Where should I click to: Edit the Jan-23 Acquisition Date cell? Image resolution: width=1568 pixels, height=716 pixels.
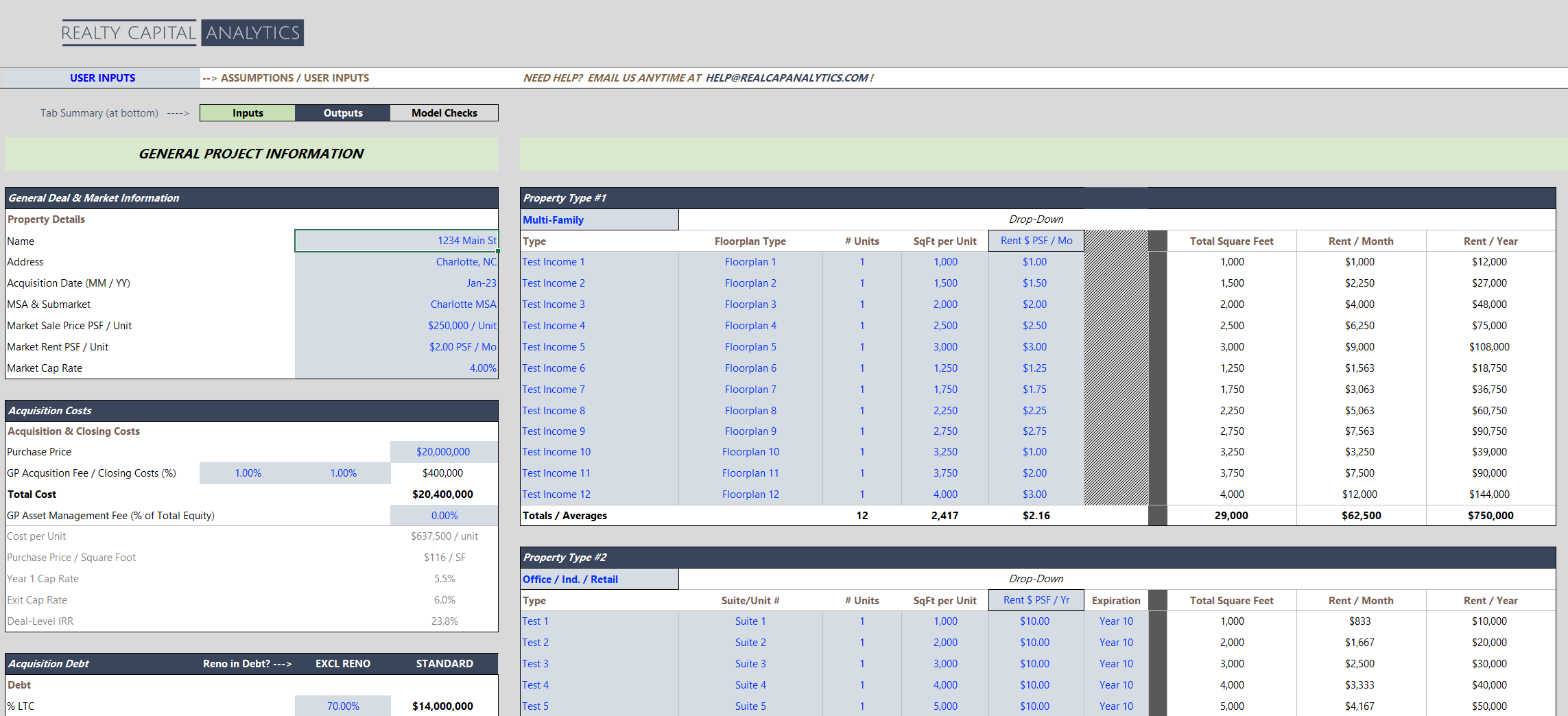(396, 283)
